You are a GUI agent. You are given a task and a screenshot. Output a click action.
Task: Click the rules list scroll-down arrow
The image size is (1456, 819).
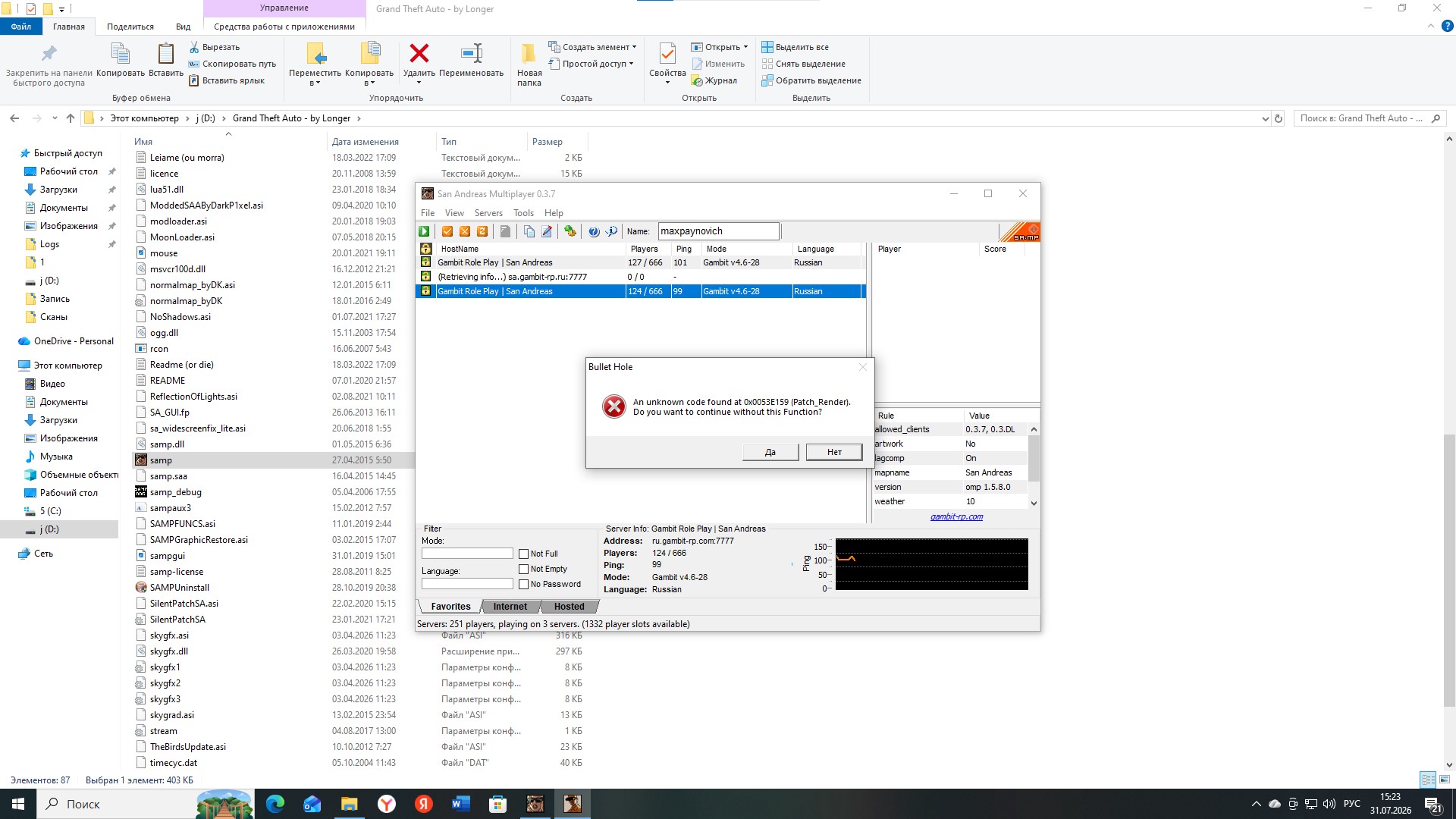(1034, 503)
